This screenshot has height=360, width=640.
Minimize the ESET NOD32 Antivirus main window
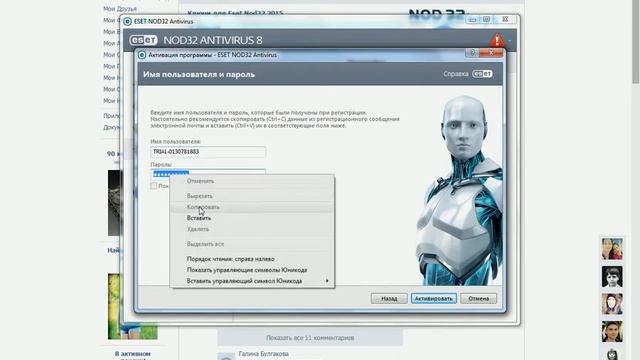click(473, 20)
